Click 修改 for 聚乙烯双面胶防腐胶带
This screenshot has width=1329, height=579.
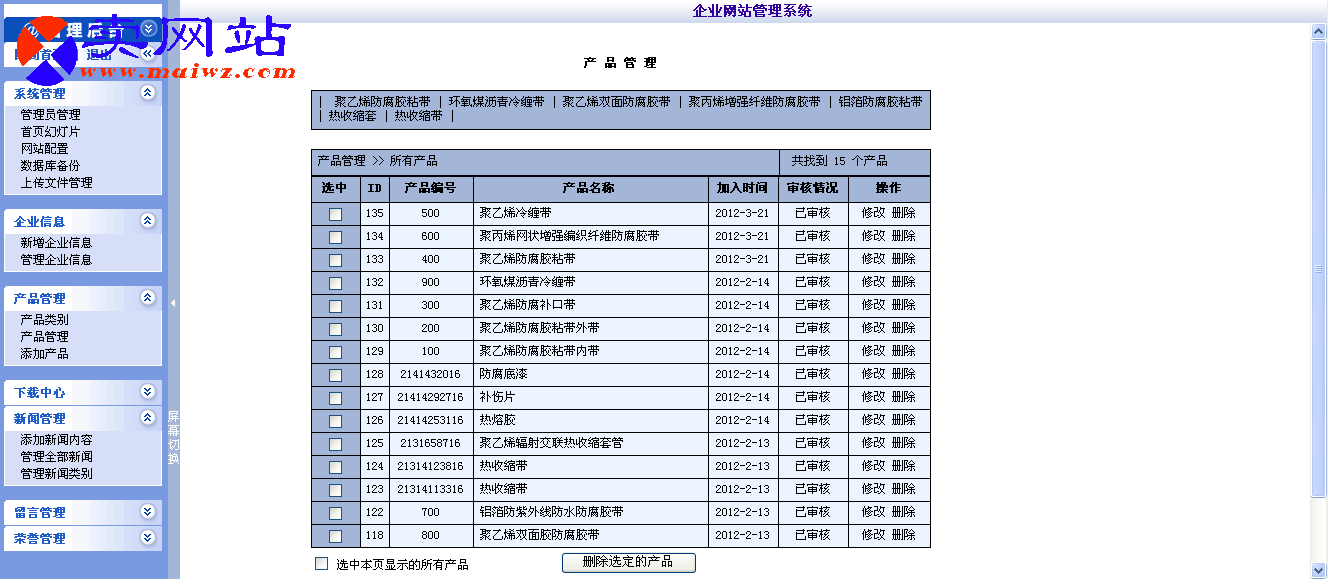874,535
